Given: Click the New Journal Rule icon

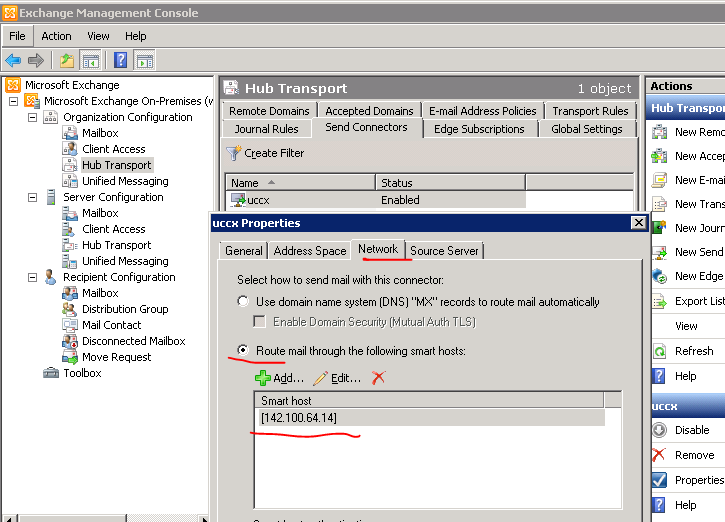Looking at the screenshot, I should 659,227.
